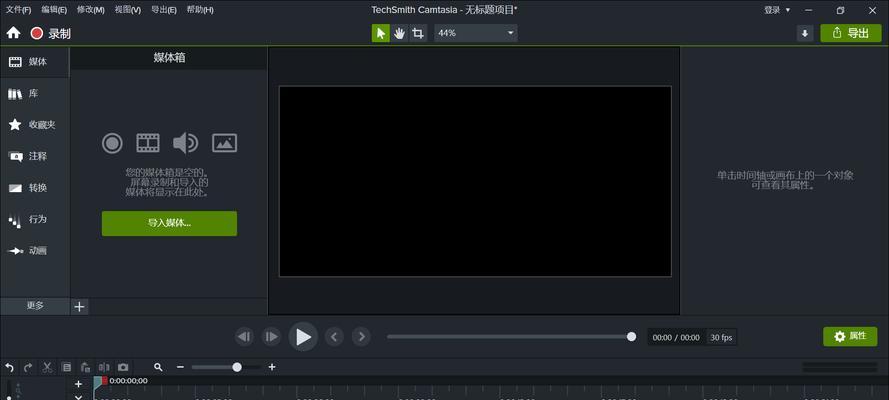The width and height of the screenshot is (889, 400).
Task: Expand the 更多 tools list
Action: click(35, 306)
